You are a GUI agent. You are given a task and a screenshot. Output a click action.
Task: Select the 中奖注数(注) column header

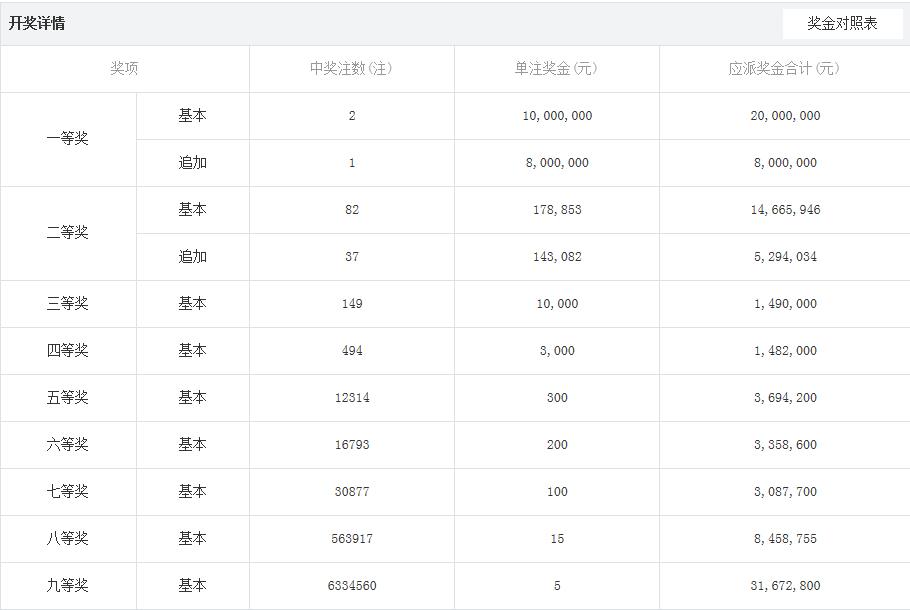tap(352, 68)
